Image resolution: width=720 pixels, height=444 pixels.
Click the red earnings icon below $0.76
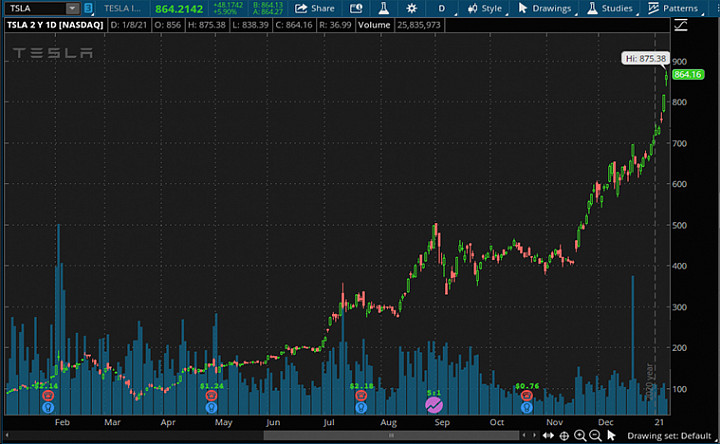pos(527,395)
